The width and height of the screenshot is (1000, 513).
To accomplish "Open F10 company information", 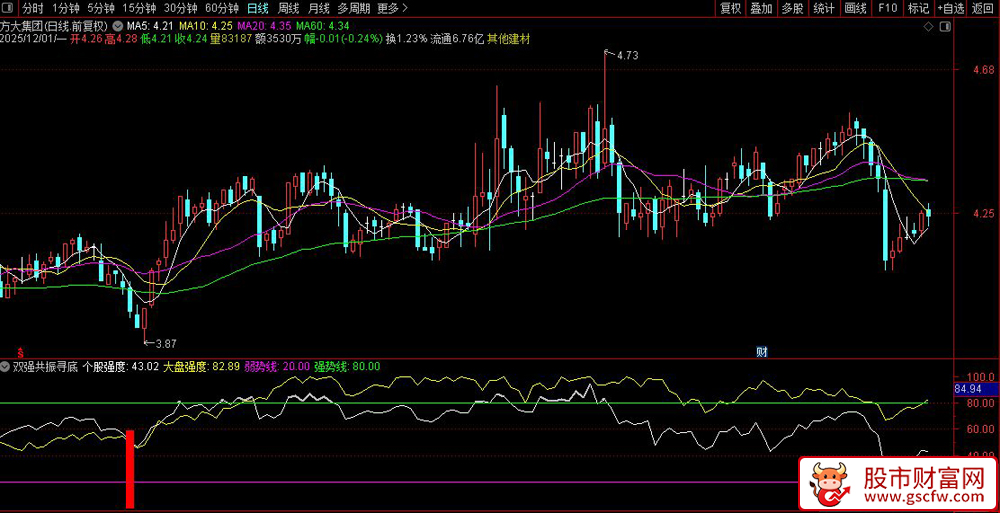I will (887, 8).
